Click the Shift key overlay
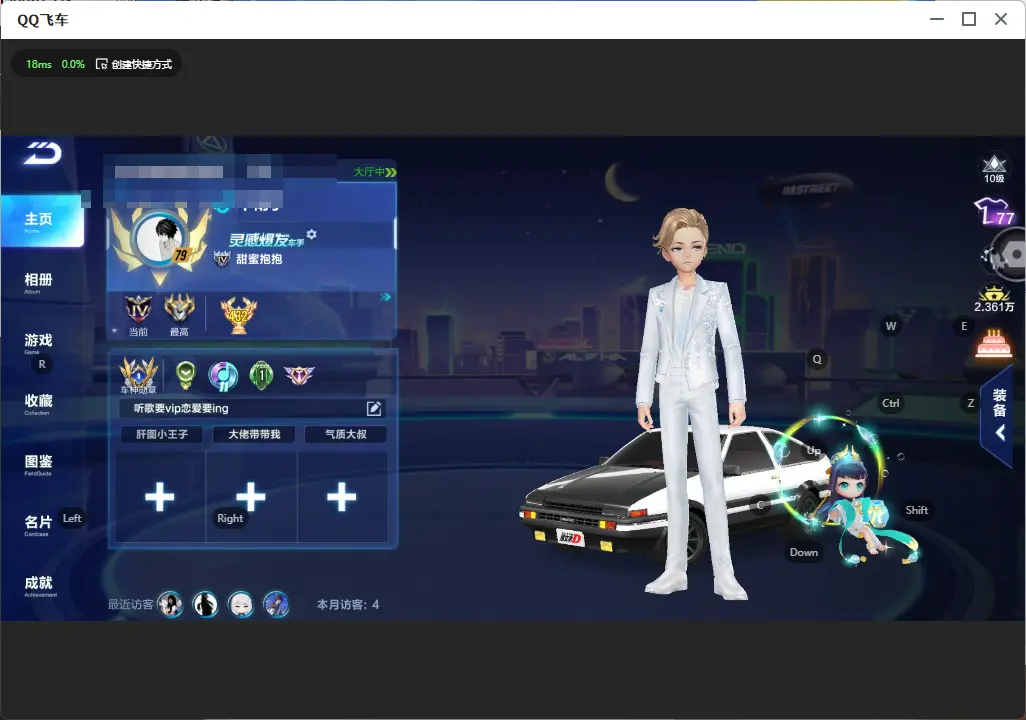The image size is (1026, 720). [x=916, y=510]
